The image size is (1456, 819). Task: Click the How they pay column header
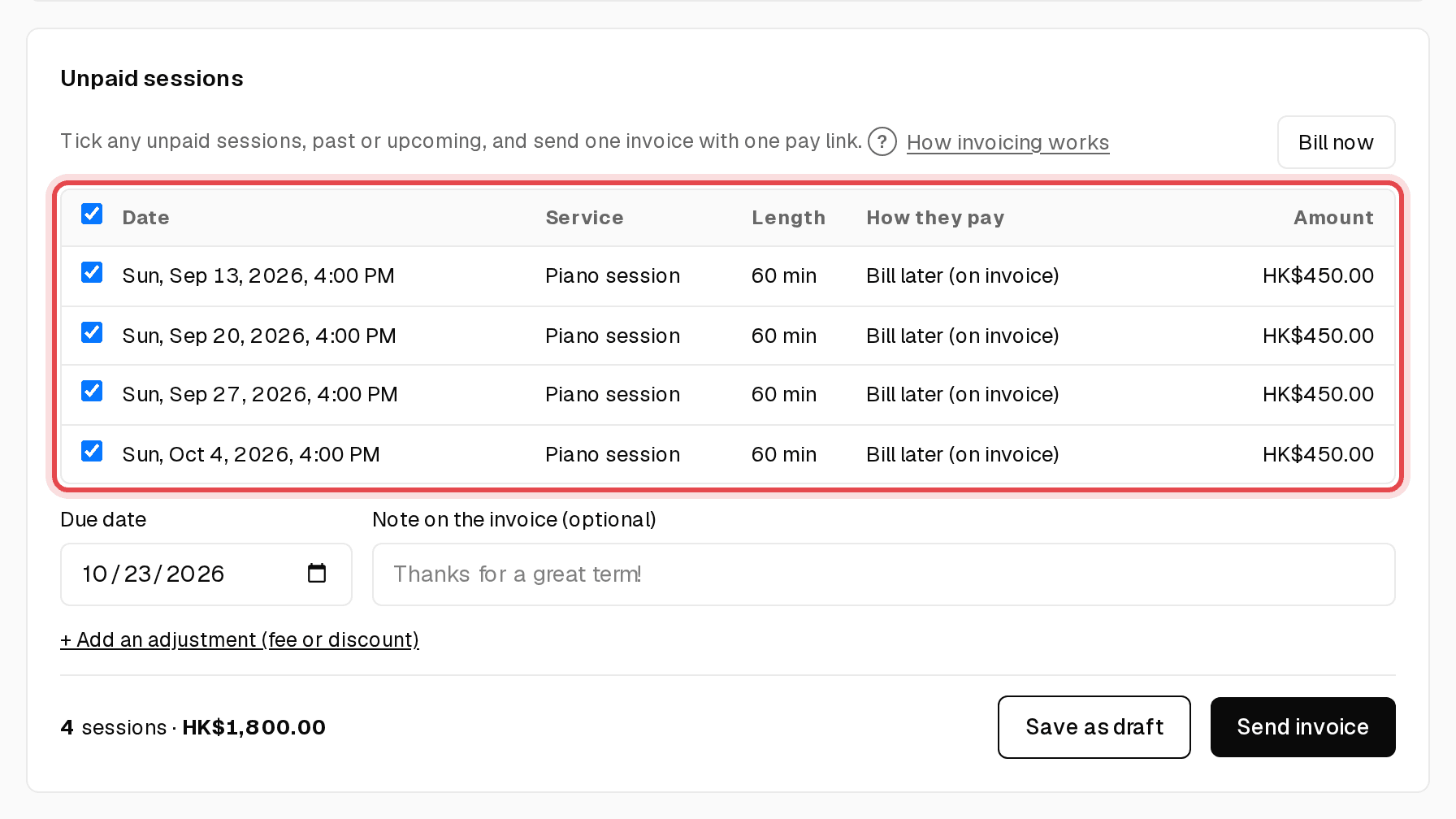tap(935, 218)
